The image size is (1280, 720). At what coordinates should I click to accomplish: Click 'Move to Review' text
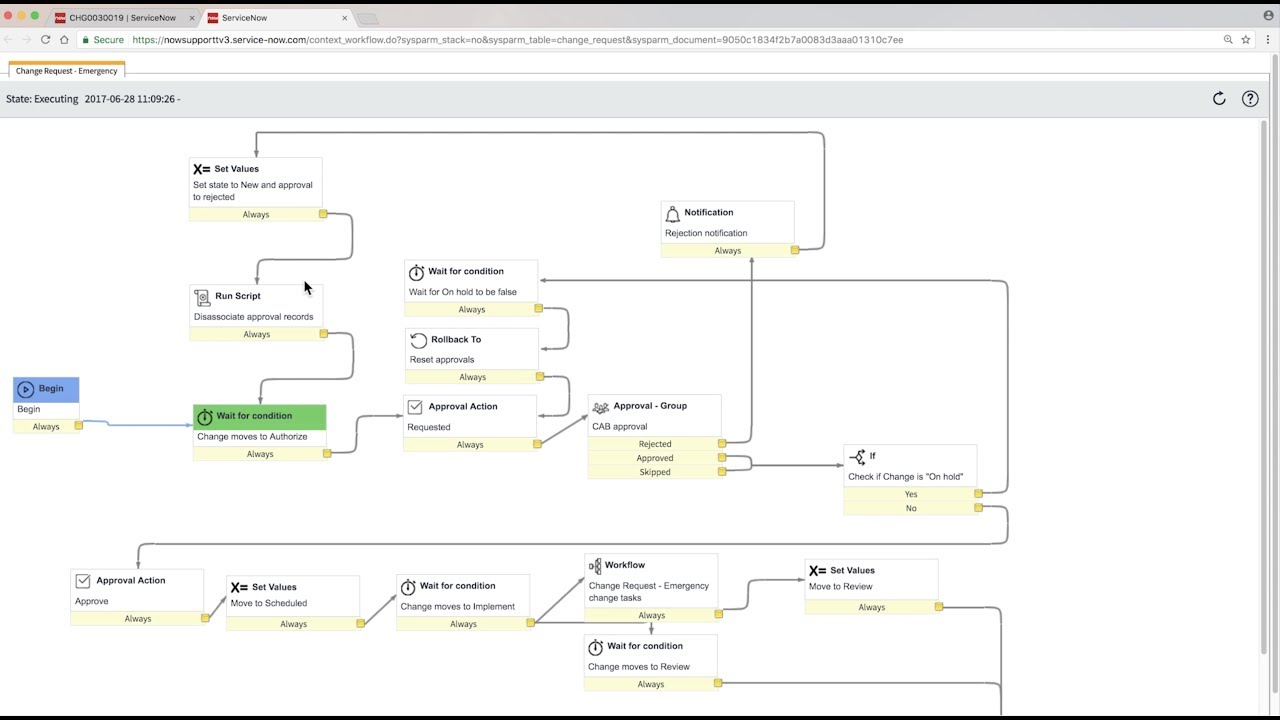[841, 587]
